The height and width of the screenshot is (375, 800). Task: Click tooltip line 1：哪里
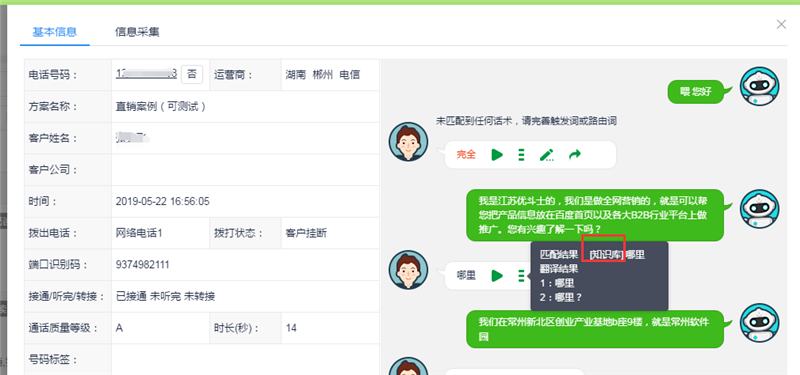(557, 284)
